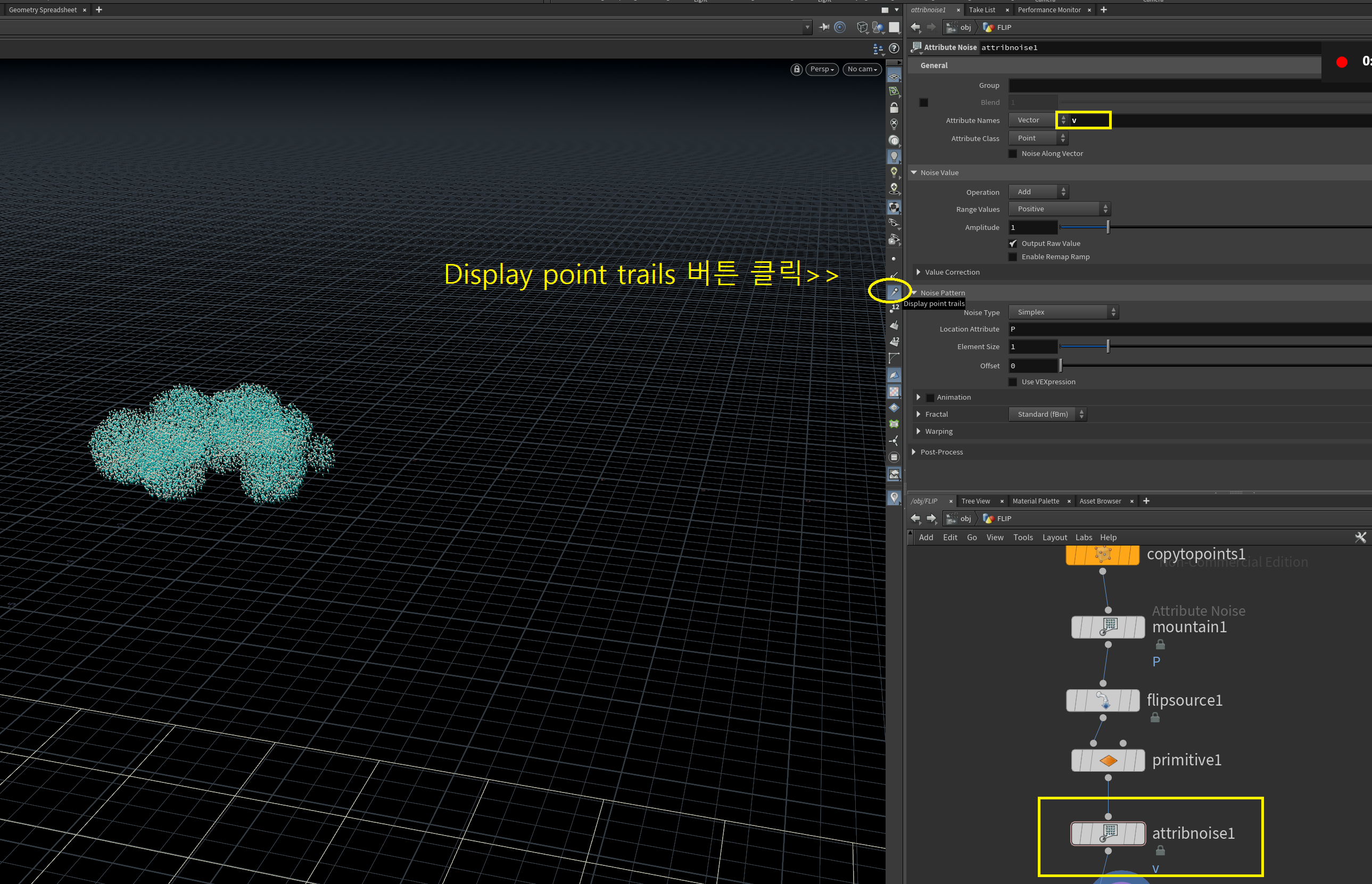Open the Noise Type Simplex dropdown
The height and width of the screenshot is (884, 1372).
(1063, 312)
